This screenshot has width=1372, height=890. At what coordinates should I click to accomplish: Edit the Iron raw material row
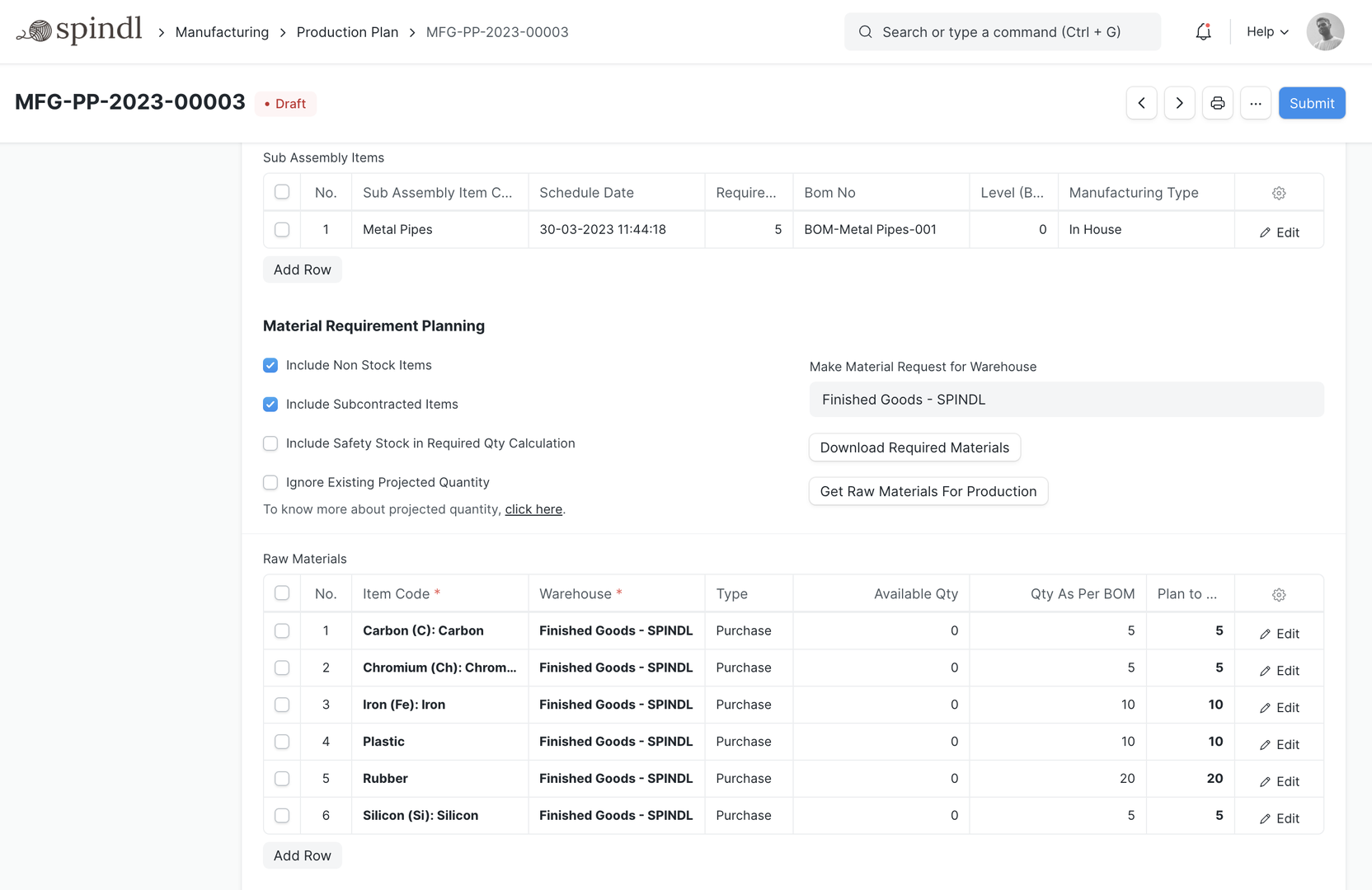pyautogui.click(x=1279, y=708)
